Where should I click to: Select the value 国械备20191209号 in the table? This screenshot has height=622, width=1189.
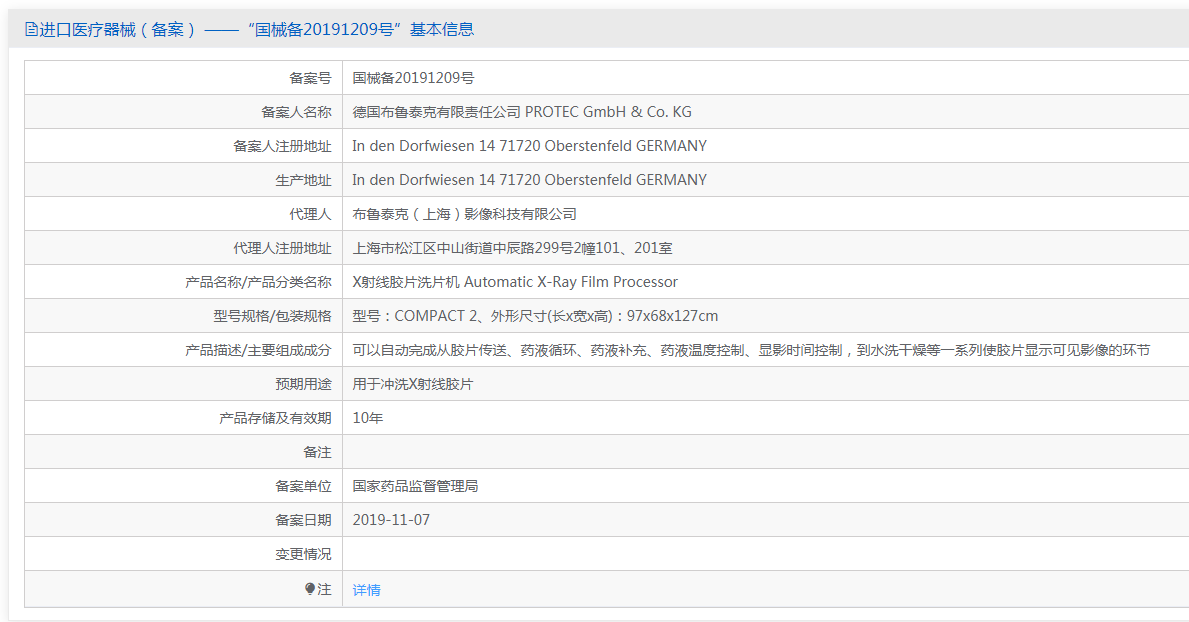(x=413, y=77)
